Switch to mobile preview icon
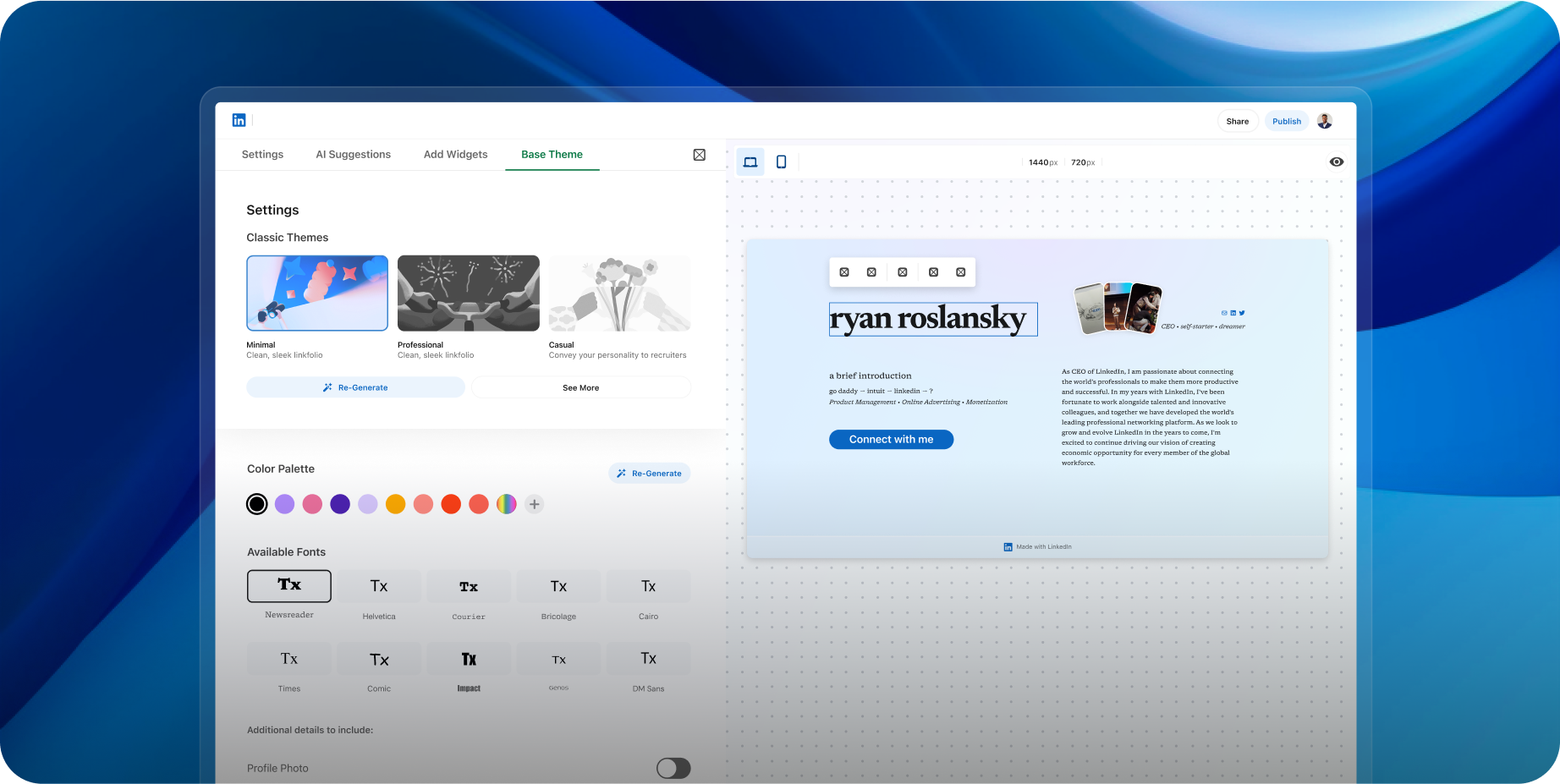 click(x=781, y=162)
